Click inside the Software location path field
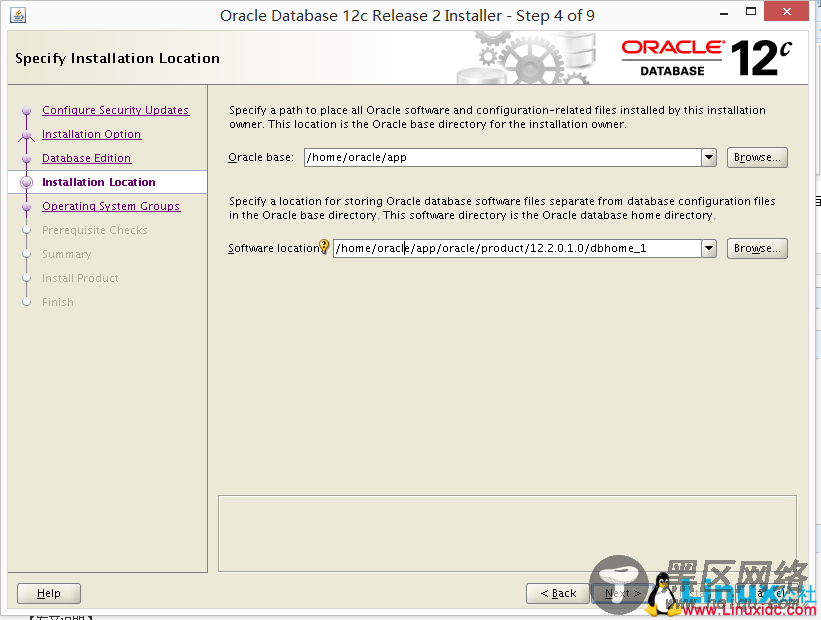Viewport: 821px width, 620px height. (x=517, y=248)
